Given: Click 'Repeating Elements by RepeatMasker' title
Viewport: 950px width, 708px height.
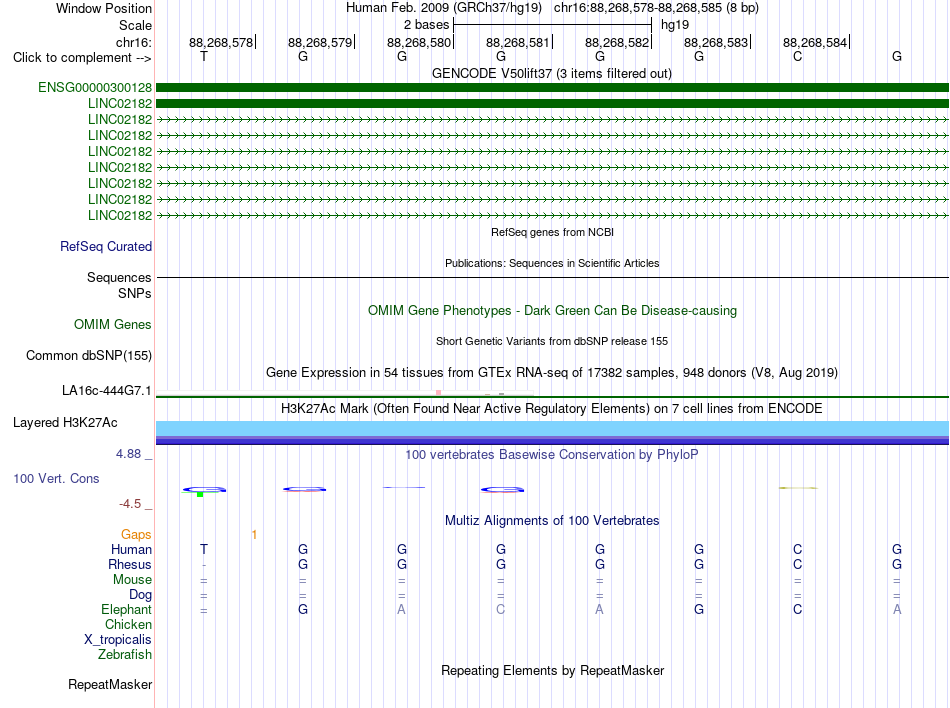Looking at the screenshot, I should pos(553,671).
